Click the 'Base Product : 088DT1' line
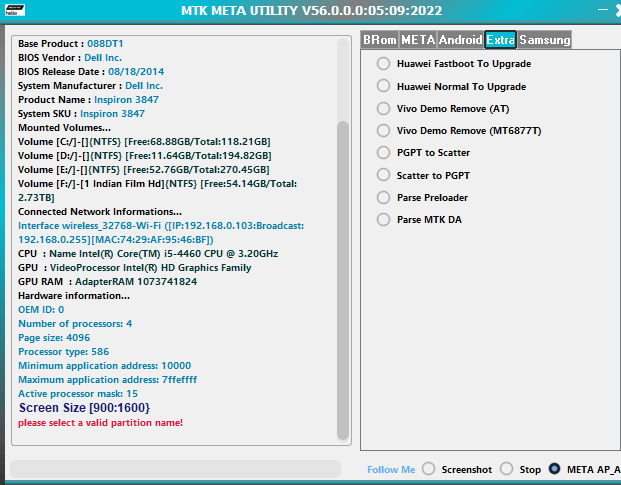The height and width of the screenshot is (485, 621). point(70,44)
